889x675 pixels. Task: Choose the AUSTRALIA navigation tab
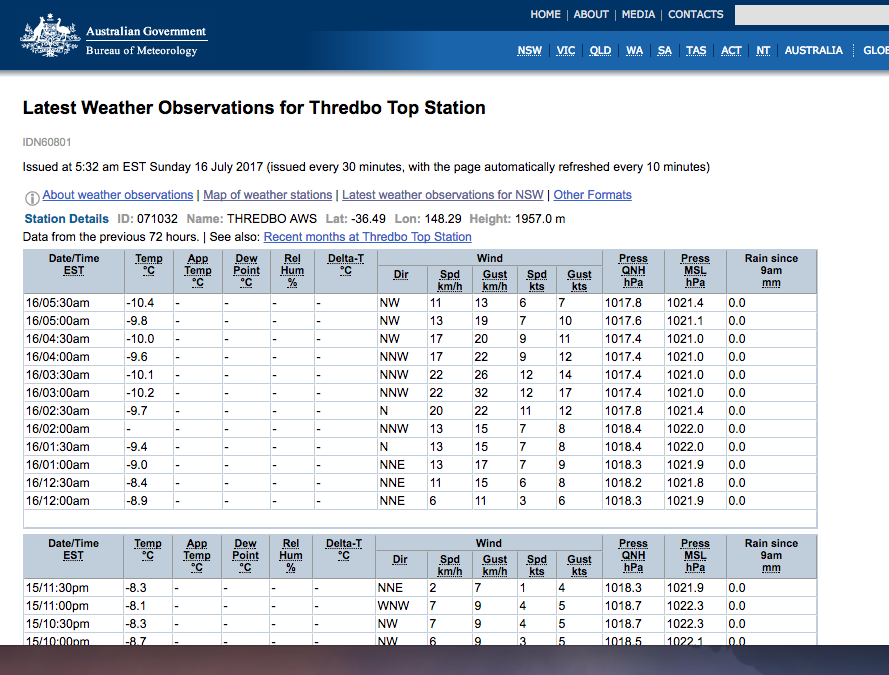[x=813, y=51]
